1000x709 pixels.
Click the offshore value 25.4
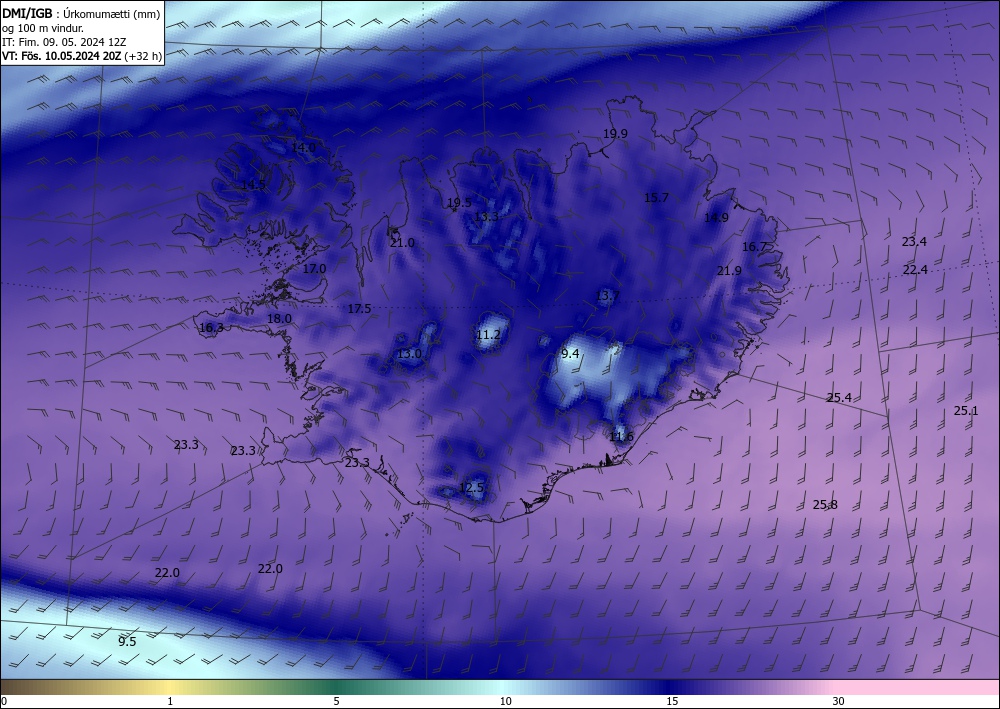[x=839, y=398]
